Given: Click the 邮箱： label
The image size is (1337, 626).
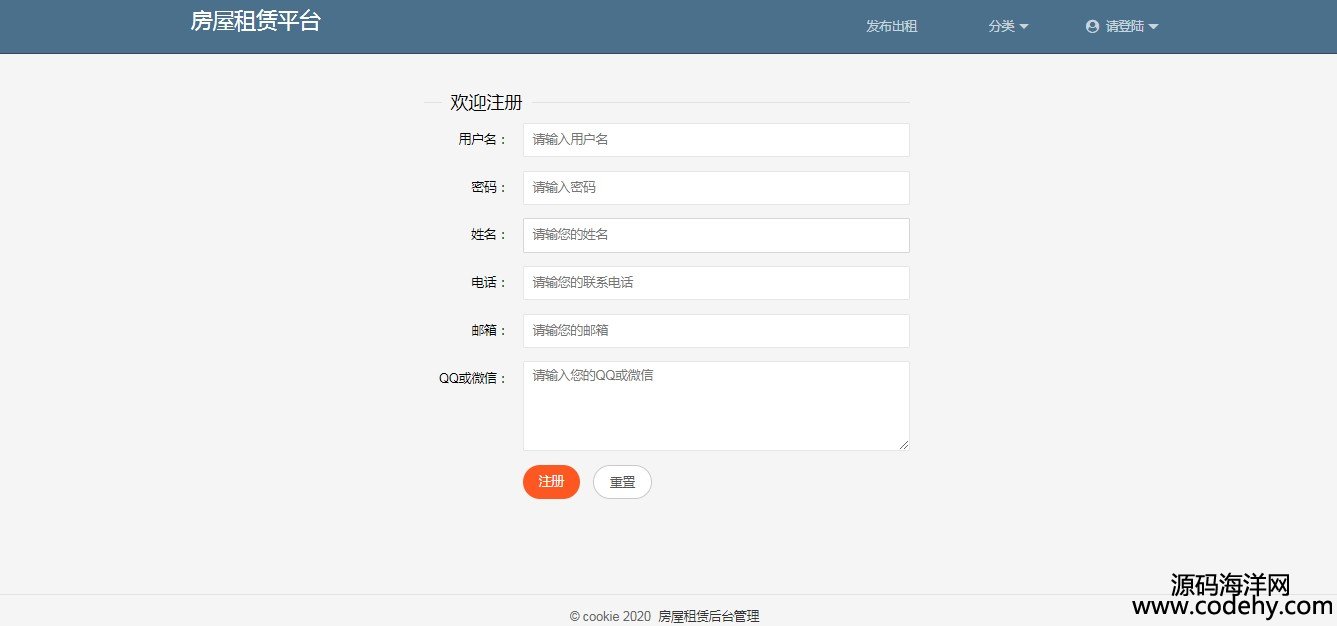Looking at the screenshot, I should 489,331.
